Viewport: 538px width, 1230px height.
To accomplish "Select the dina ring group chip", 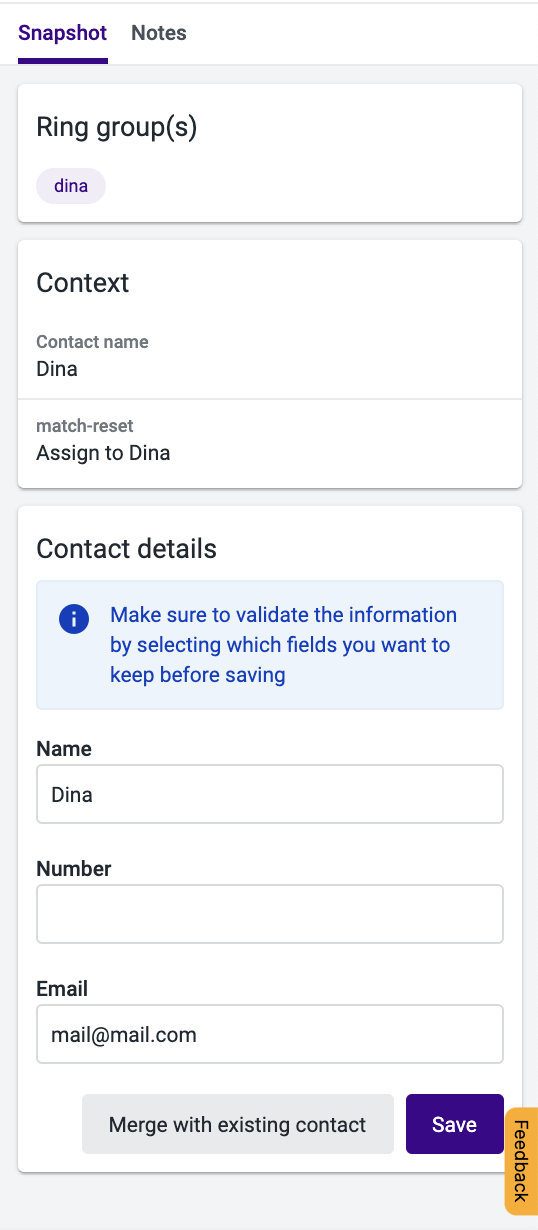I will [71, 186].
